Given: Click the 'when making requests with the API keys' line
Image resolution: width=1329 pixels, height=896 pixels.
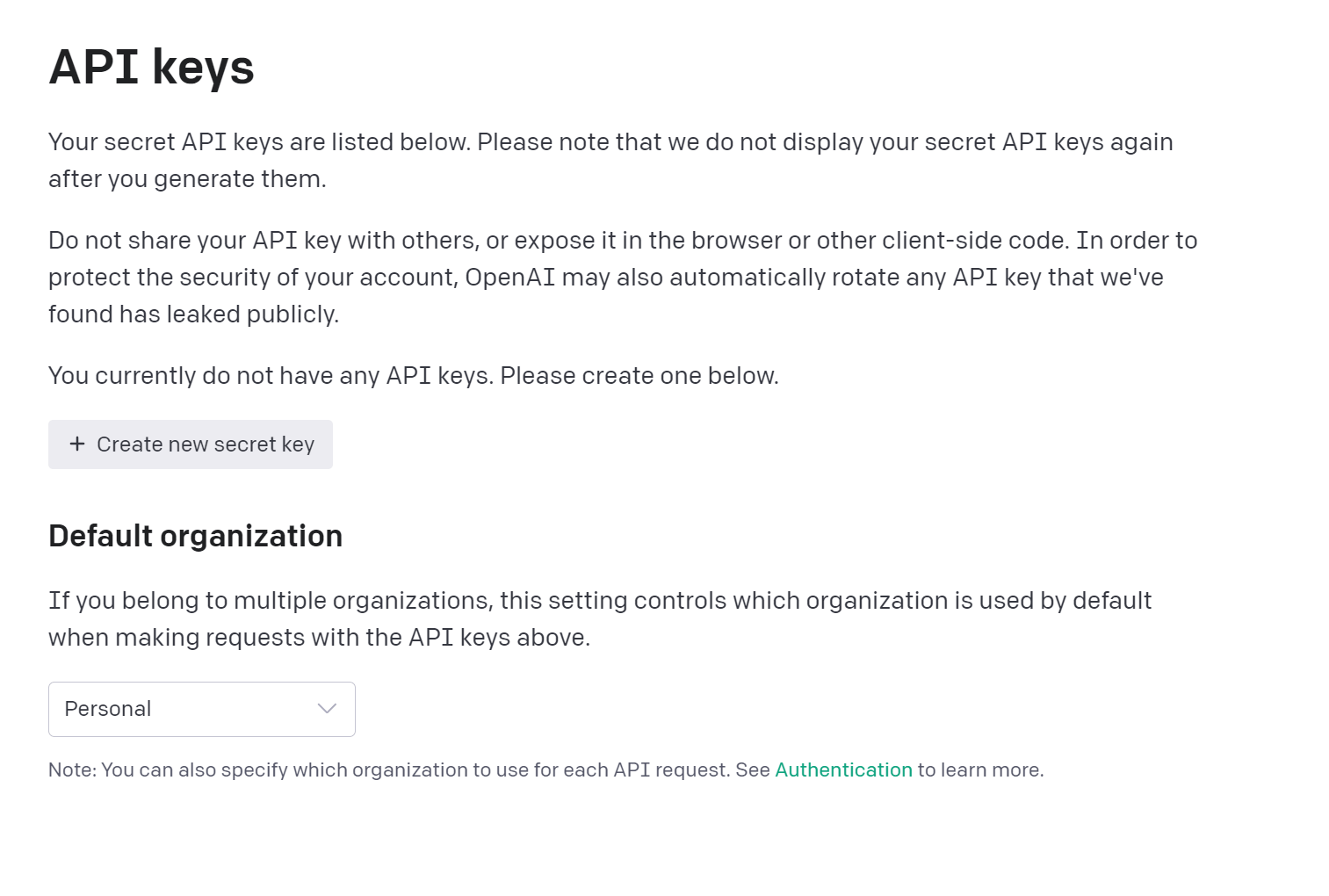Looking at the screenshot, I should (x=319, y=638).
